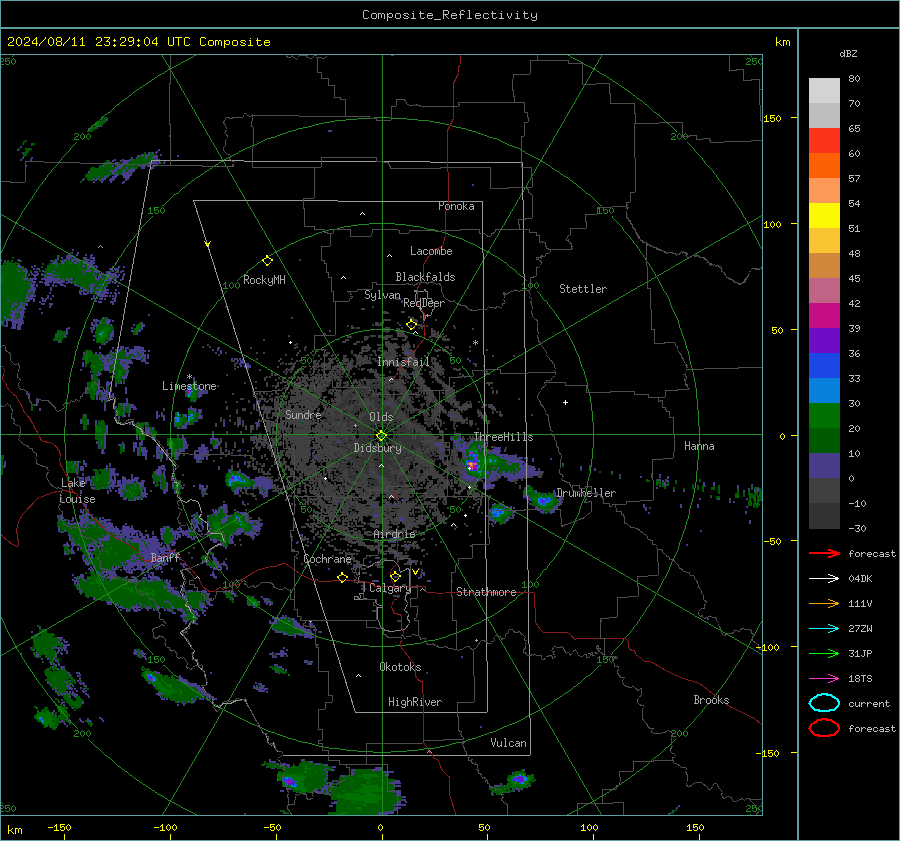The image size is (900, 841).
Task: Select the magenta swatch between 42 and 39
Action: click(x=824, y=316)
